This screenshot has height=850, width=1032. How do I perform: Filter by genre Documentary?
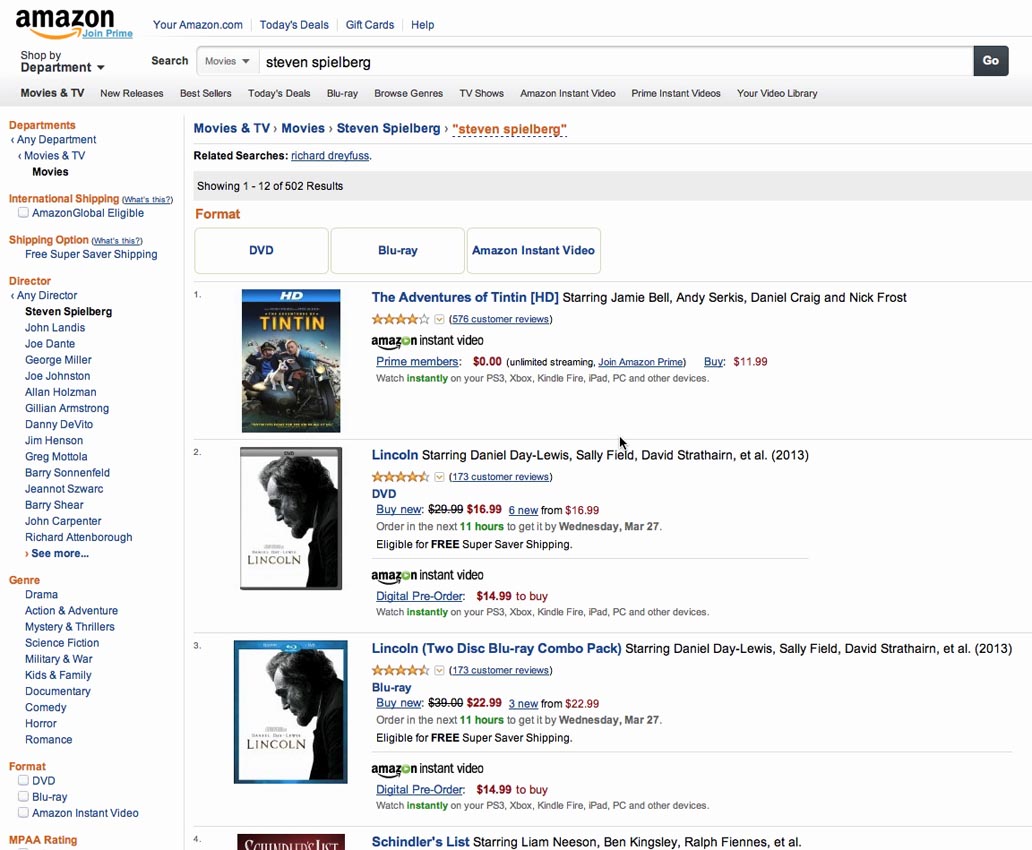[x=57, y=691]
